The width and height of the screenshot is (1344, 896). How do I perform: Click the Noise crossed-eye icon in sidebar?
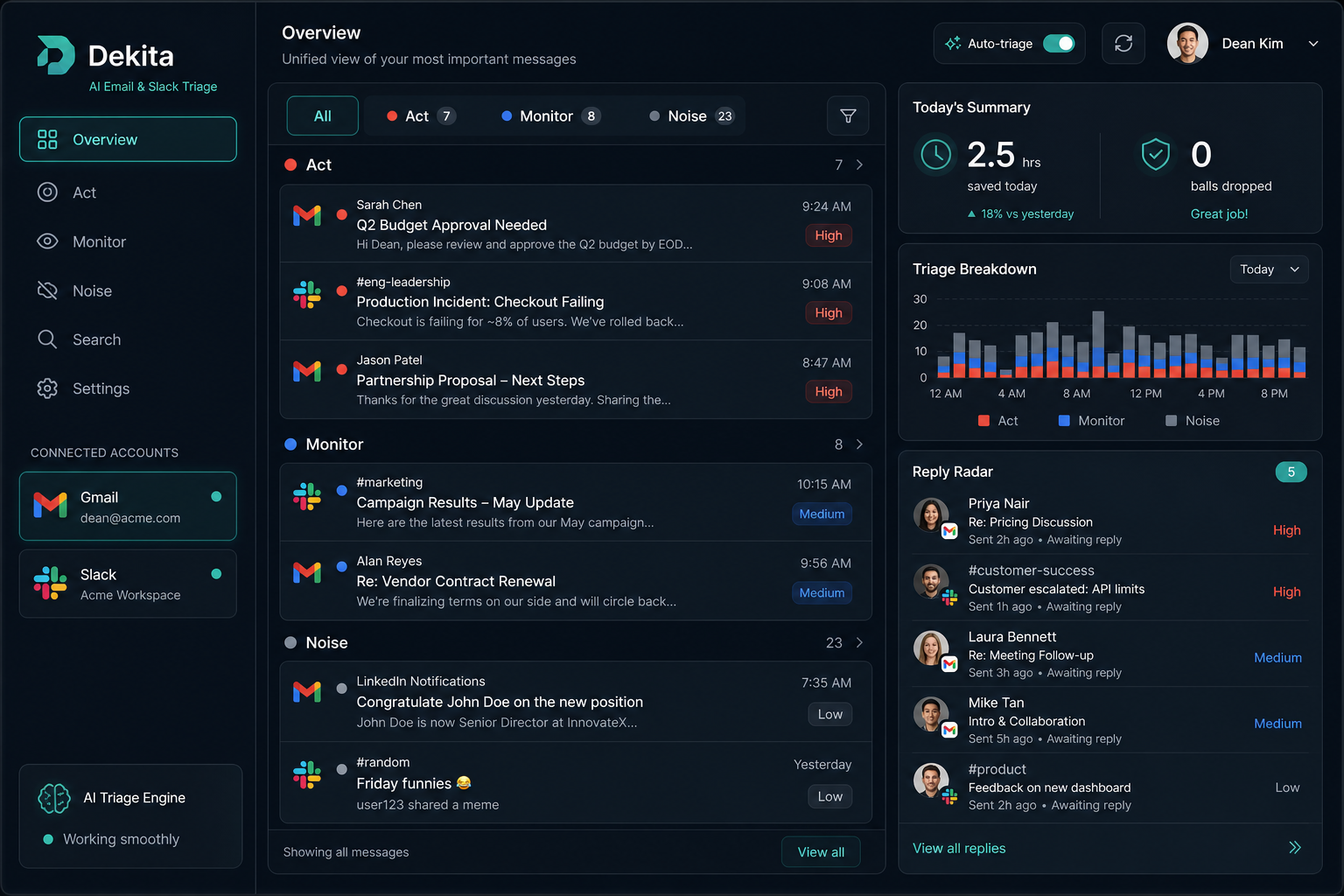tap(47, 290)
